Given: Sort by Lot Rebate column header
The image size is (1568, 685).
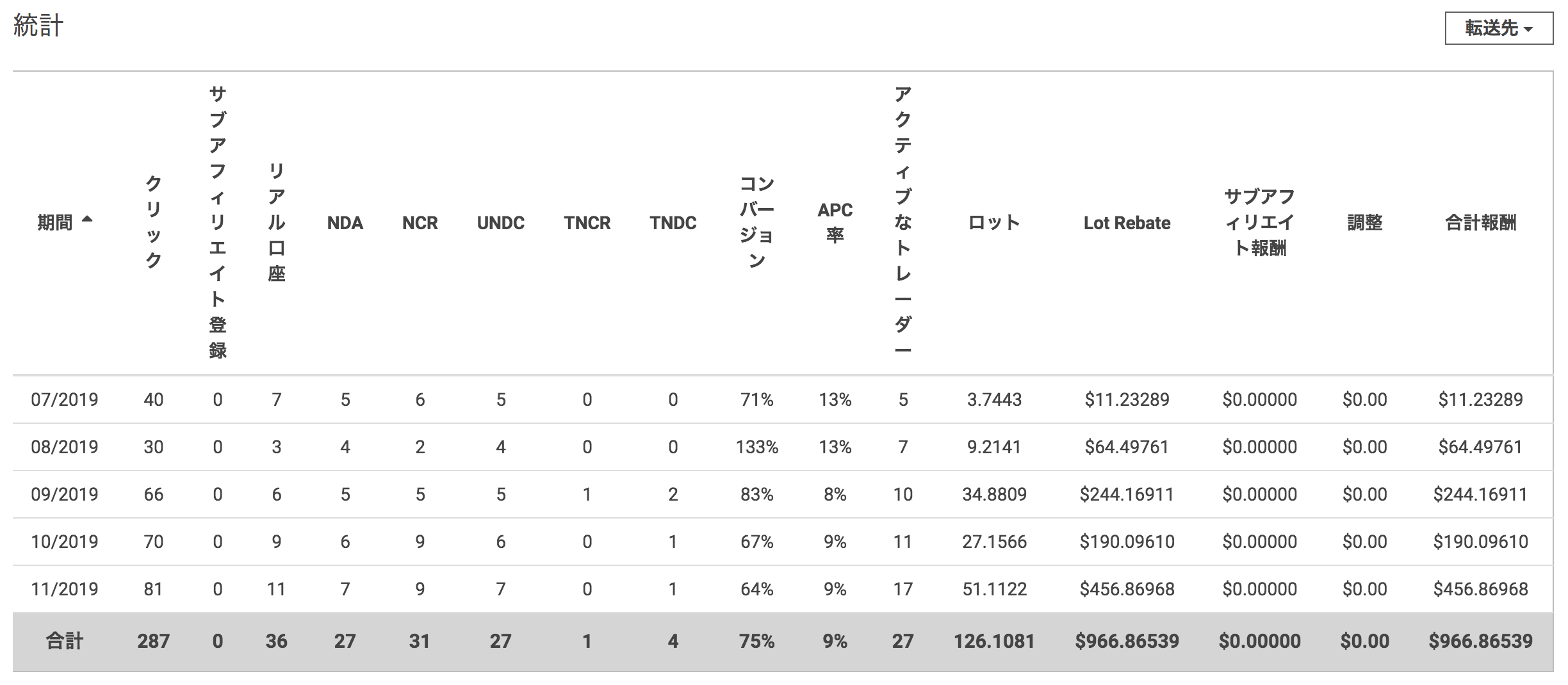Looking at the screenshot, I should click(x=1127, y=223).
